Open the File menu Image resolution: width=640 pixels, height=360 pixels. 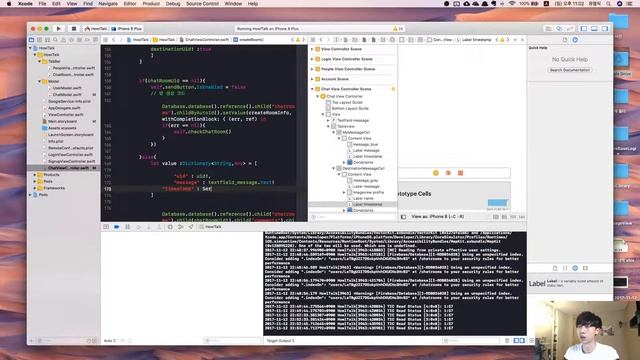42,4
